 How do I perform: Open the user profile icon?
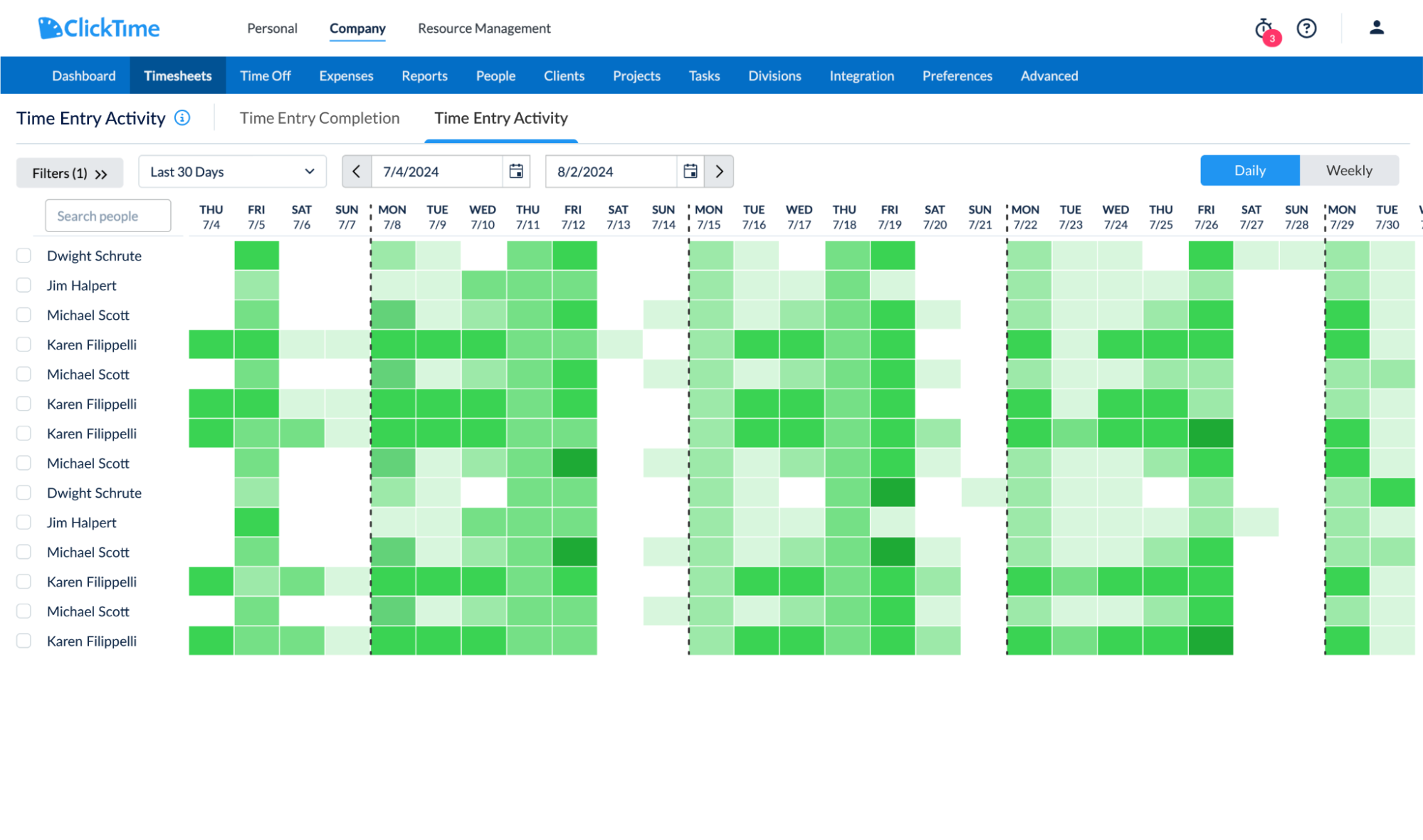[x=1377, y=28]
